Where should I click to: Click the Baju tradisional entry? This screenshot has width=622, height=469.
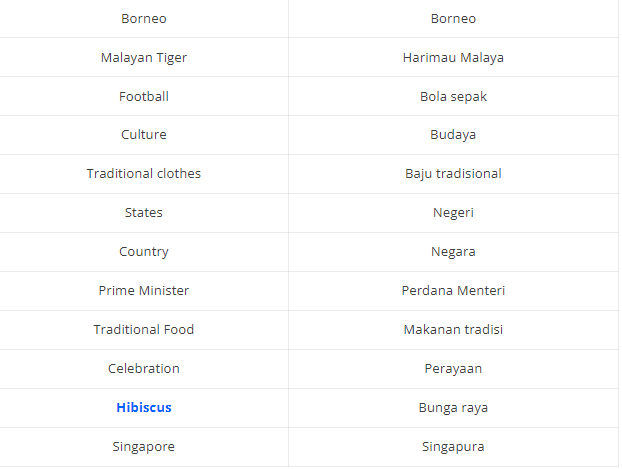pyautogui.click(x=453, y=174)
